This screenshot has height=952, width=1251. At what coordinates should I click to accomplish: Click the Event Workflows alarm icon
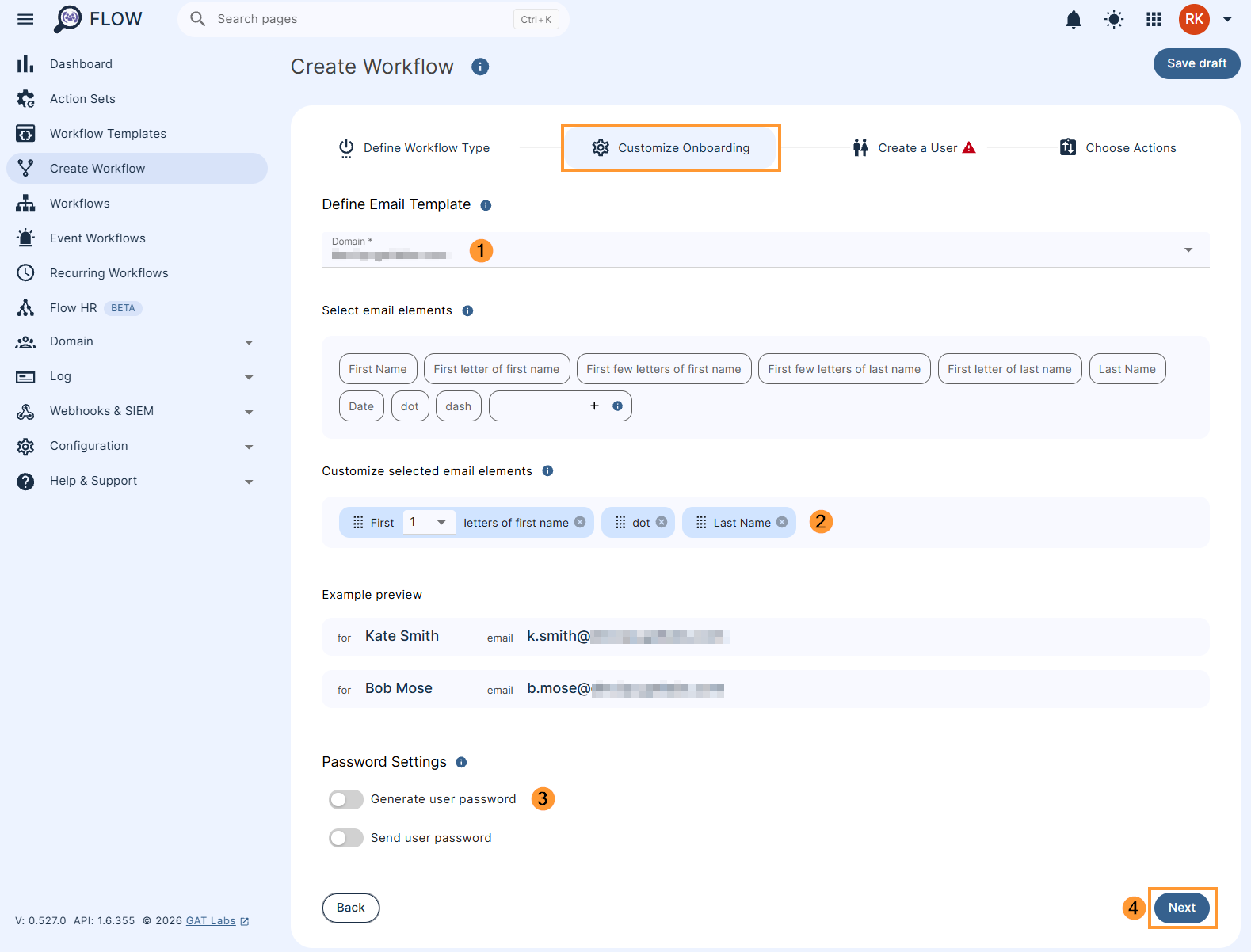(x=25, y=238)
